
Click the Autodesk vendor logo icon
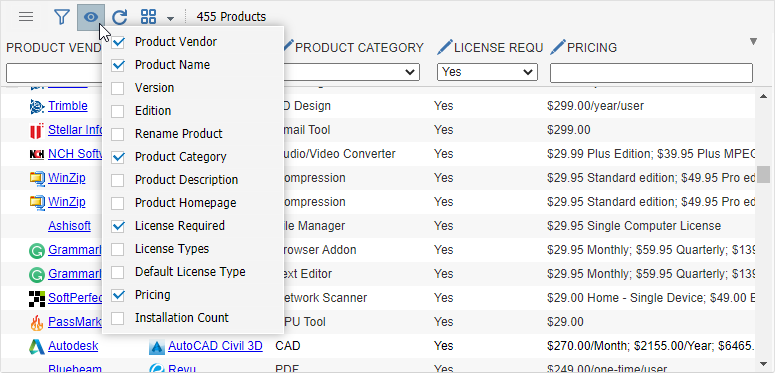tap(37, 347)
